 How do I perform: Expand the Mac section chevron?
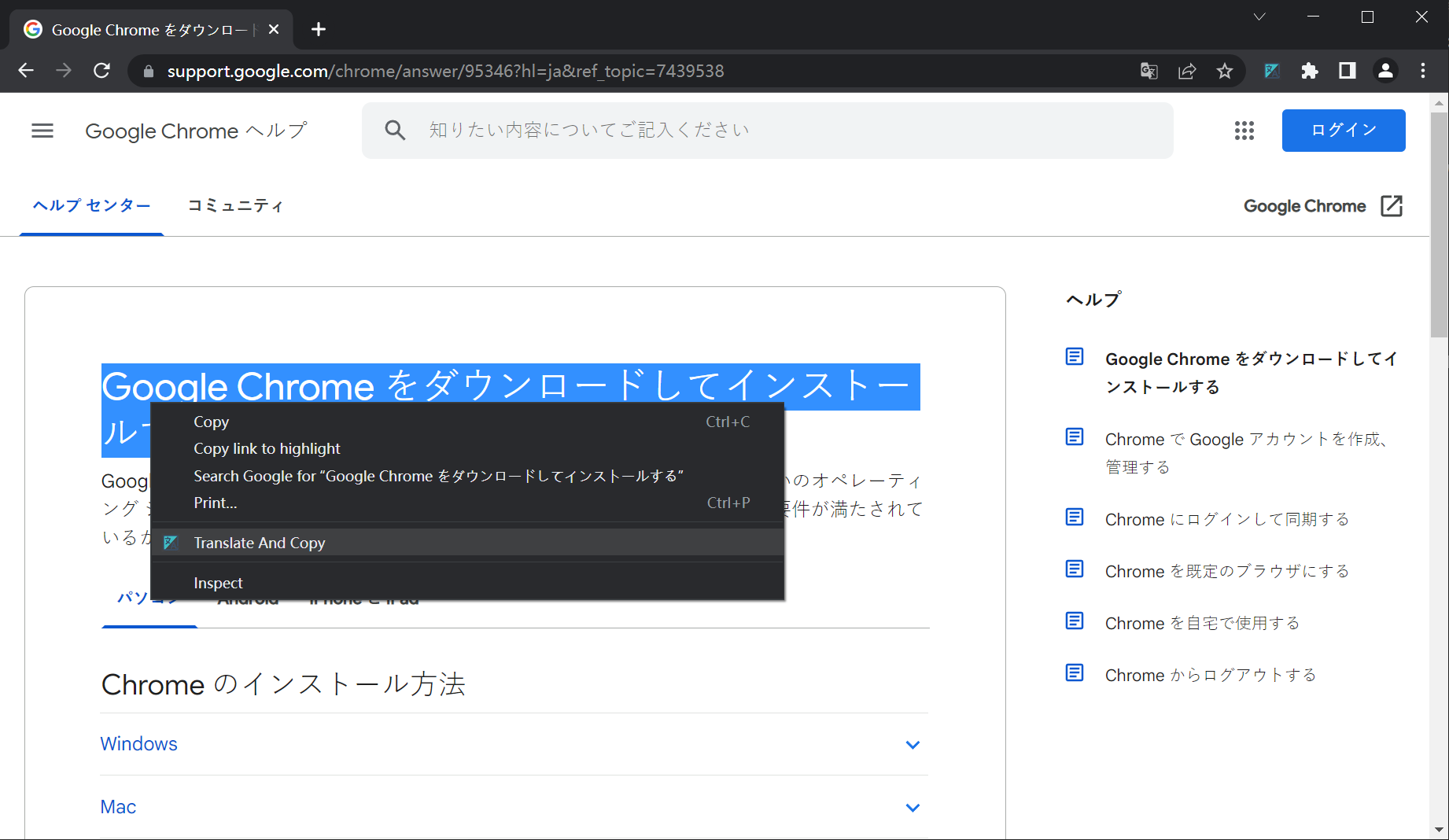coord(913,807)
